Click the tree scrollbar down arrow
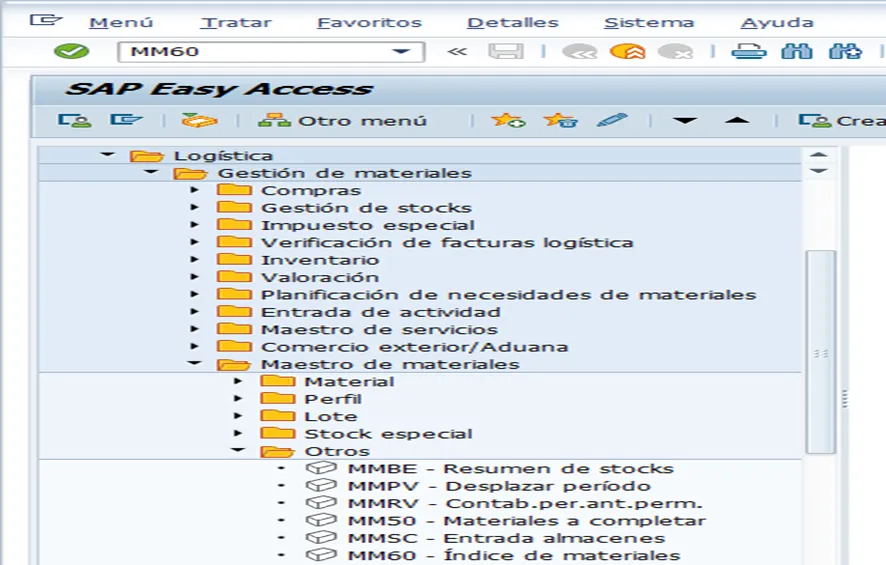The width and height of the screenshot is (886, 565). coord(818,170)
